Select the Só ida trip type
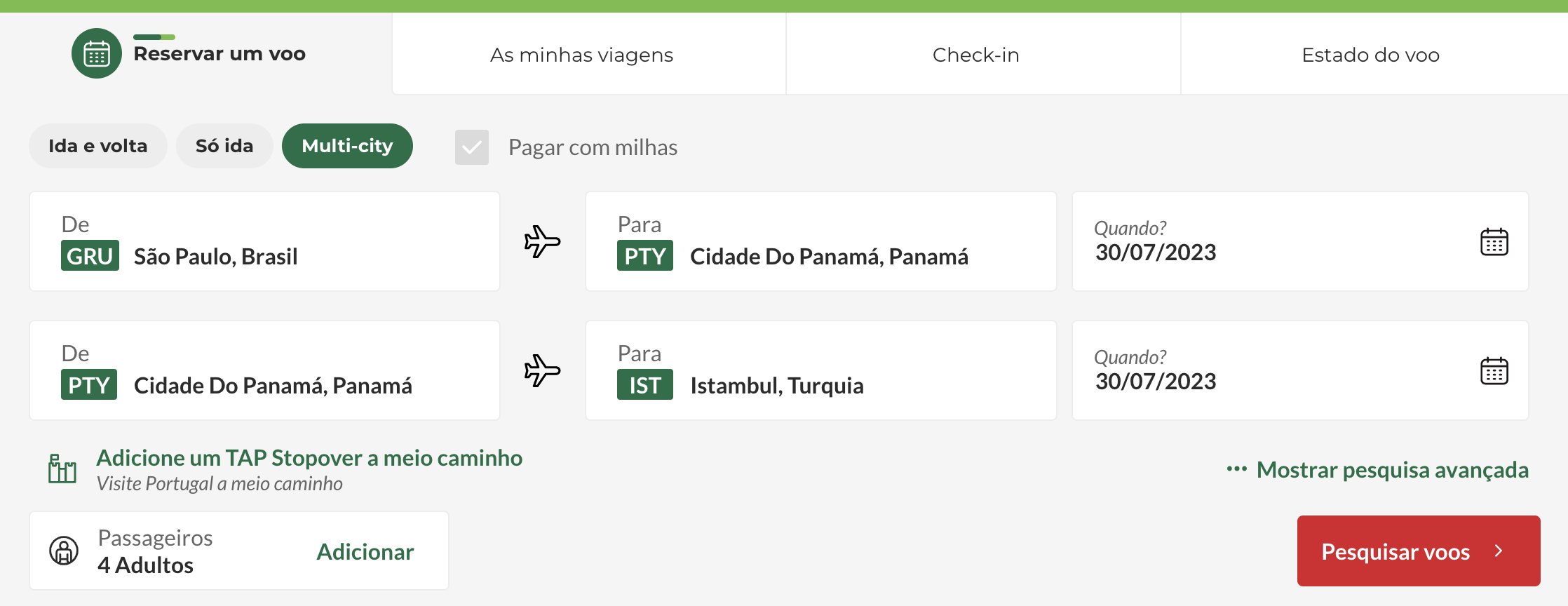The image size is (1568, 606). coord(224,146)
